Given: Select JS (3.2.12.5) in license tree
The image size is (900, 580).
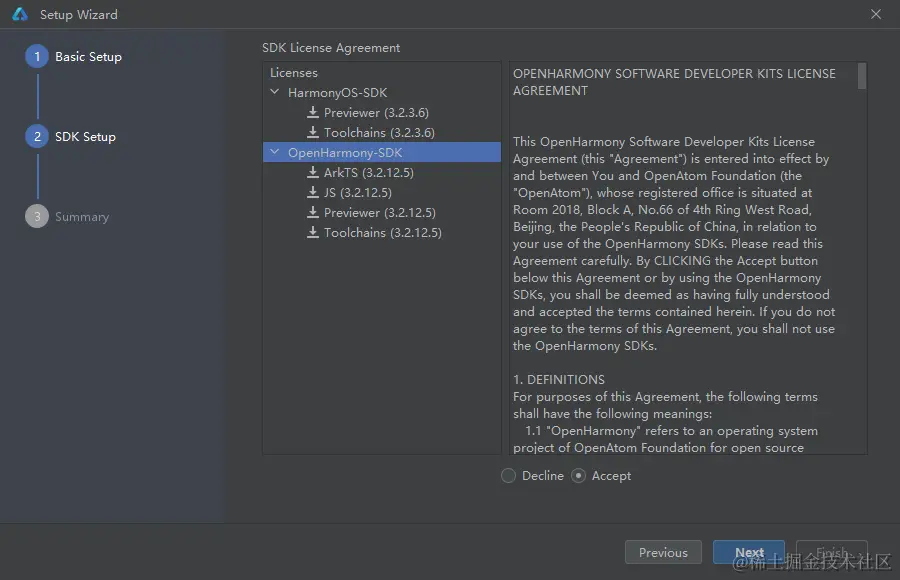Looking at the screenshot, I should tap(358, 192).
